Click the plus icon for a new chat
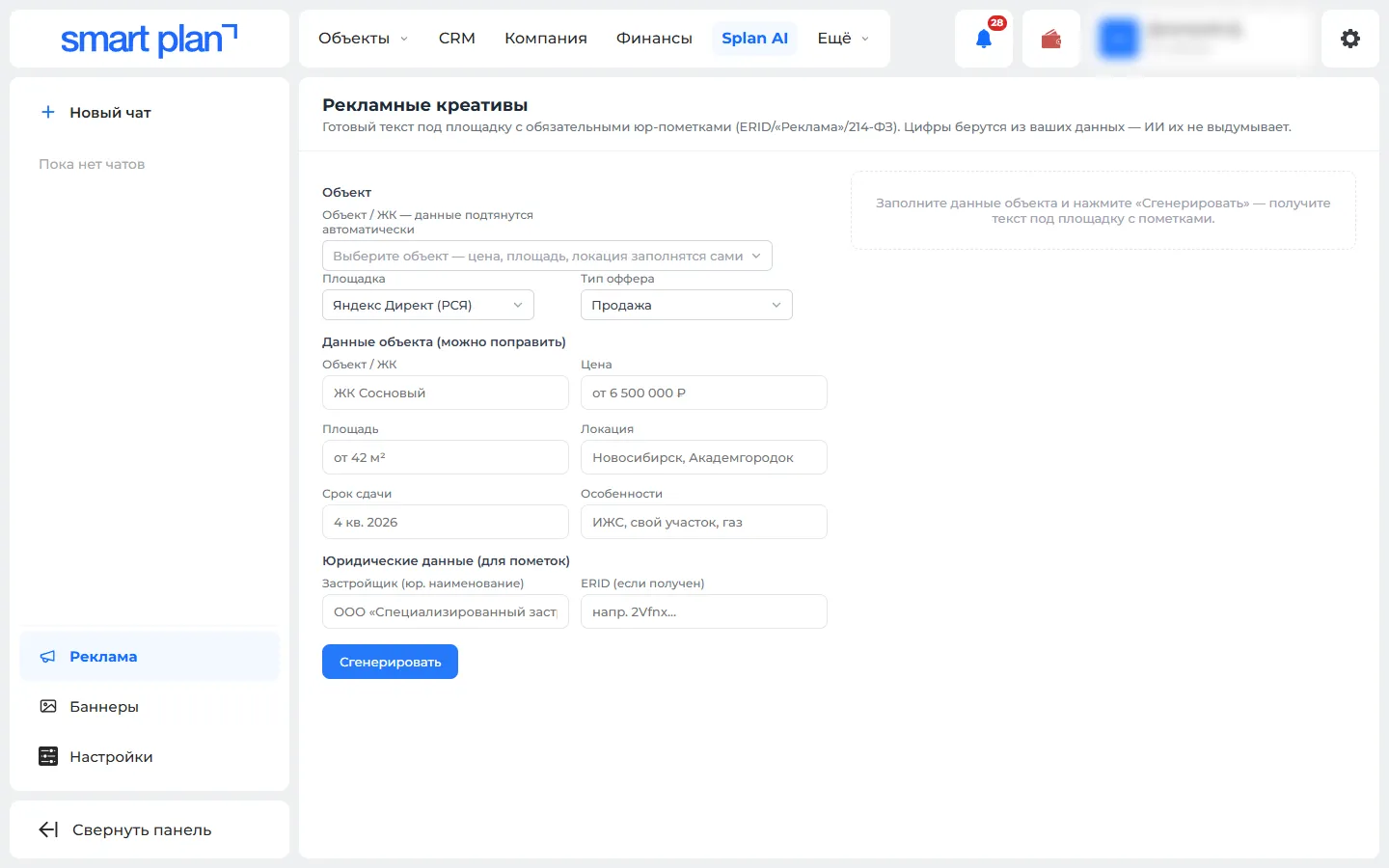This screenshot has width=1389, height=868. coord(48,112)
